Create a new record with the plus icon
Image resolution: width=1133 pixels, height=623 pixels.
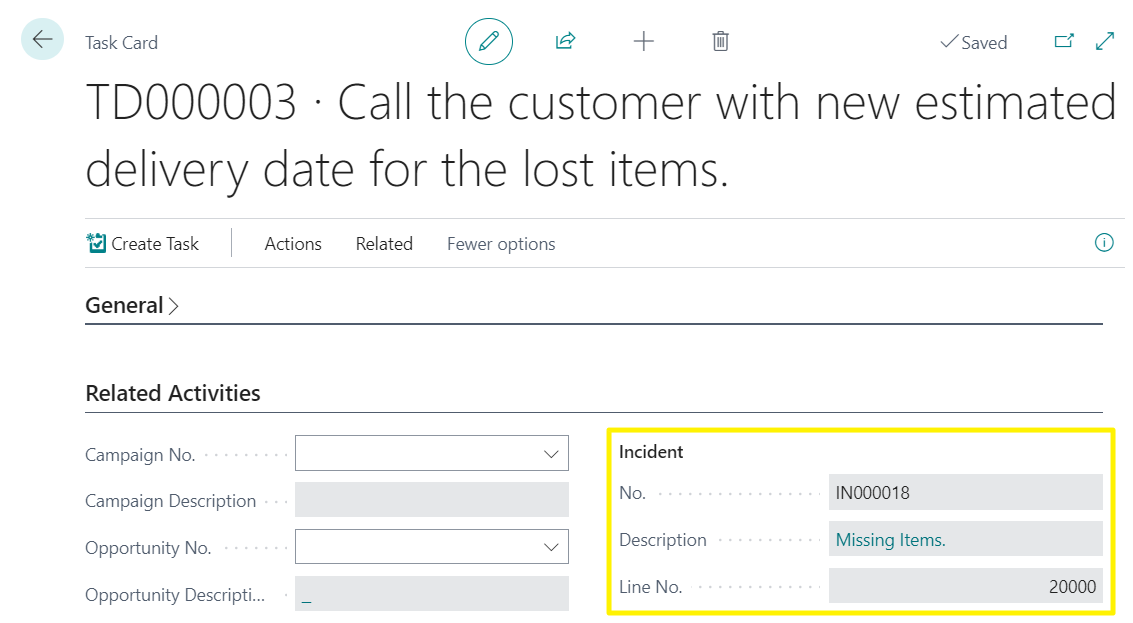(643, 42)
